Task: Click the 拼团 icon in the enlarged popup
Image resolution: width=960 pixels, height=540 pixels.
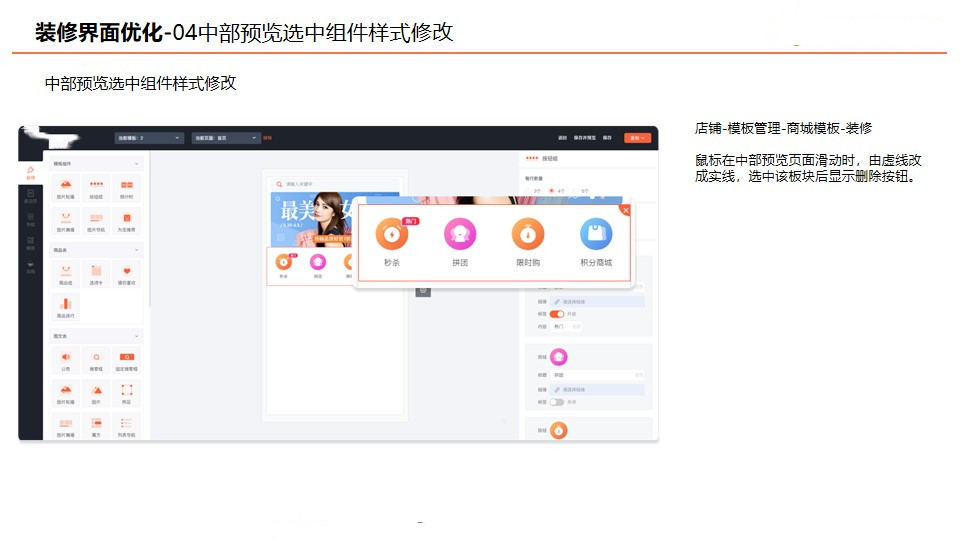Action: pos(460,234)
